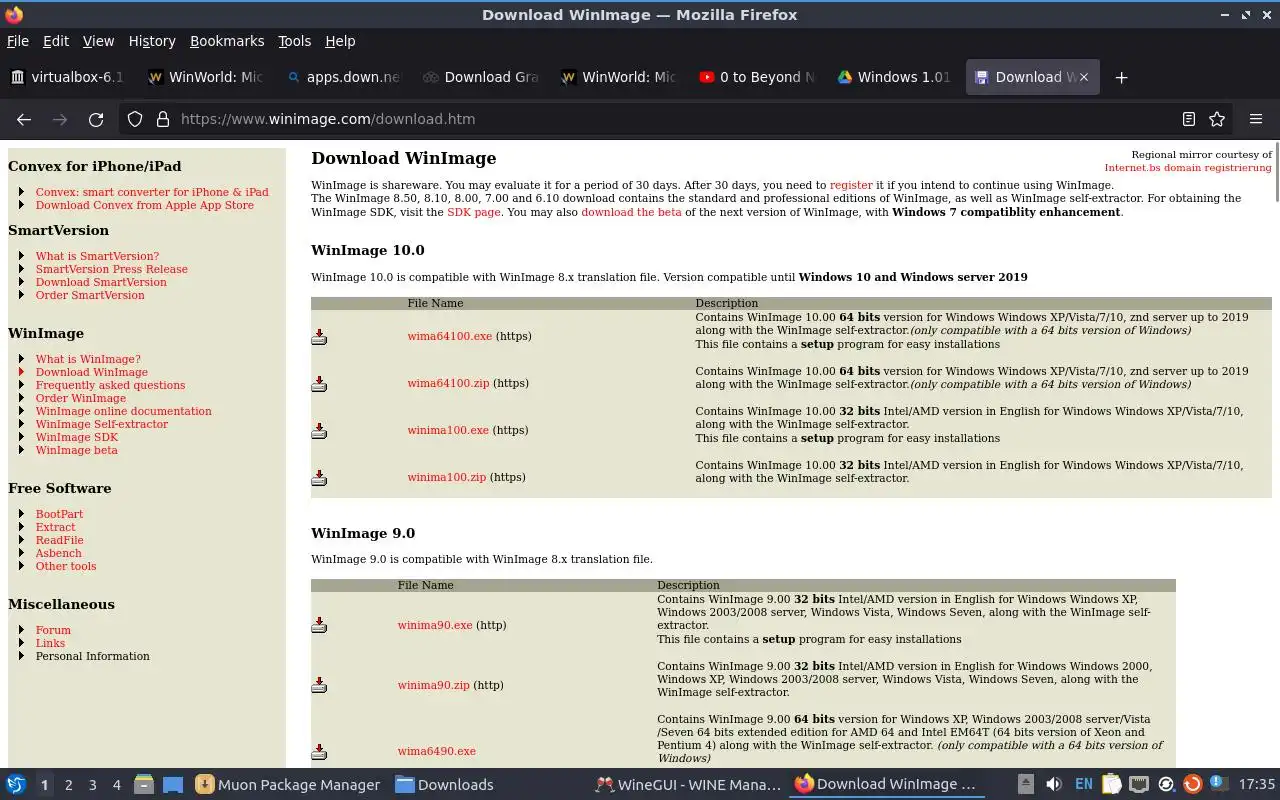Open WinImage online documentation link
This screenshot has width=1280, height=800.
pos(123,411)
